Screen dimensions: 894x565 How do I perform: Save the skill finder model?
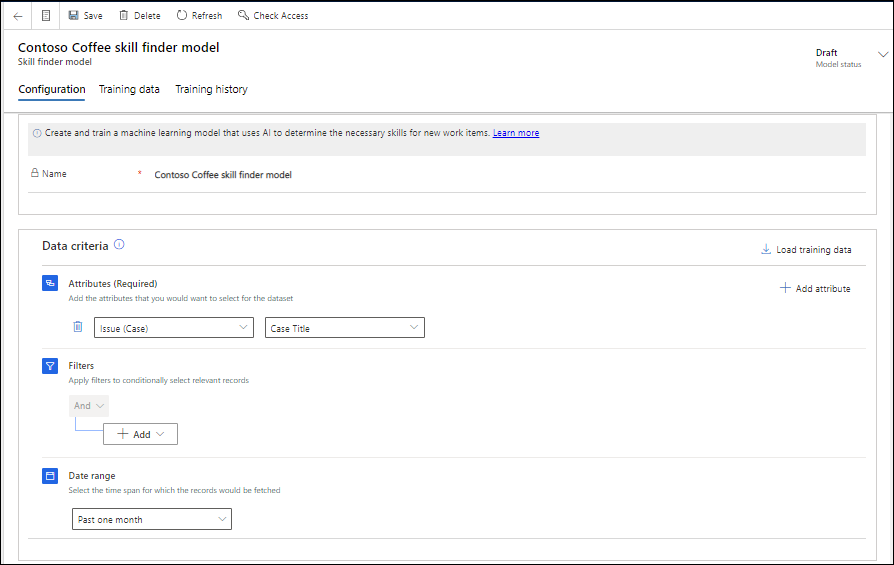pos(86,15)
